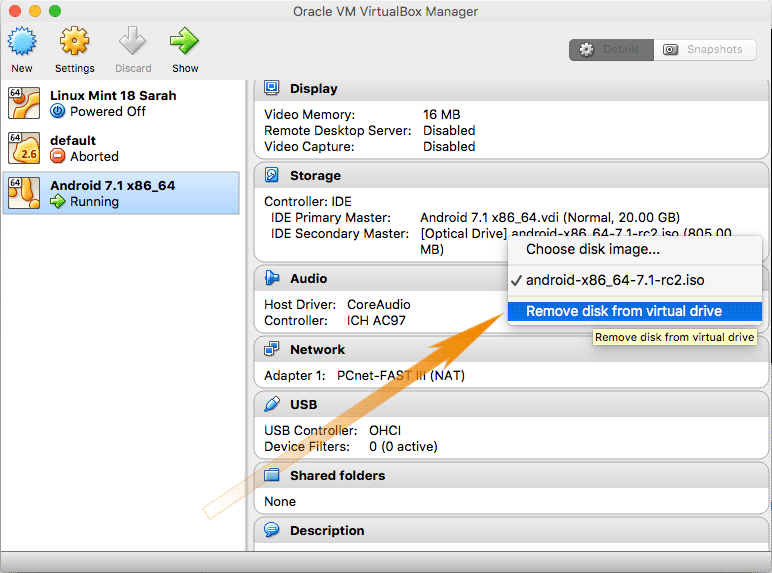Switch to the Snapshots view

pyautogui.click(x=705, y=50)
